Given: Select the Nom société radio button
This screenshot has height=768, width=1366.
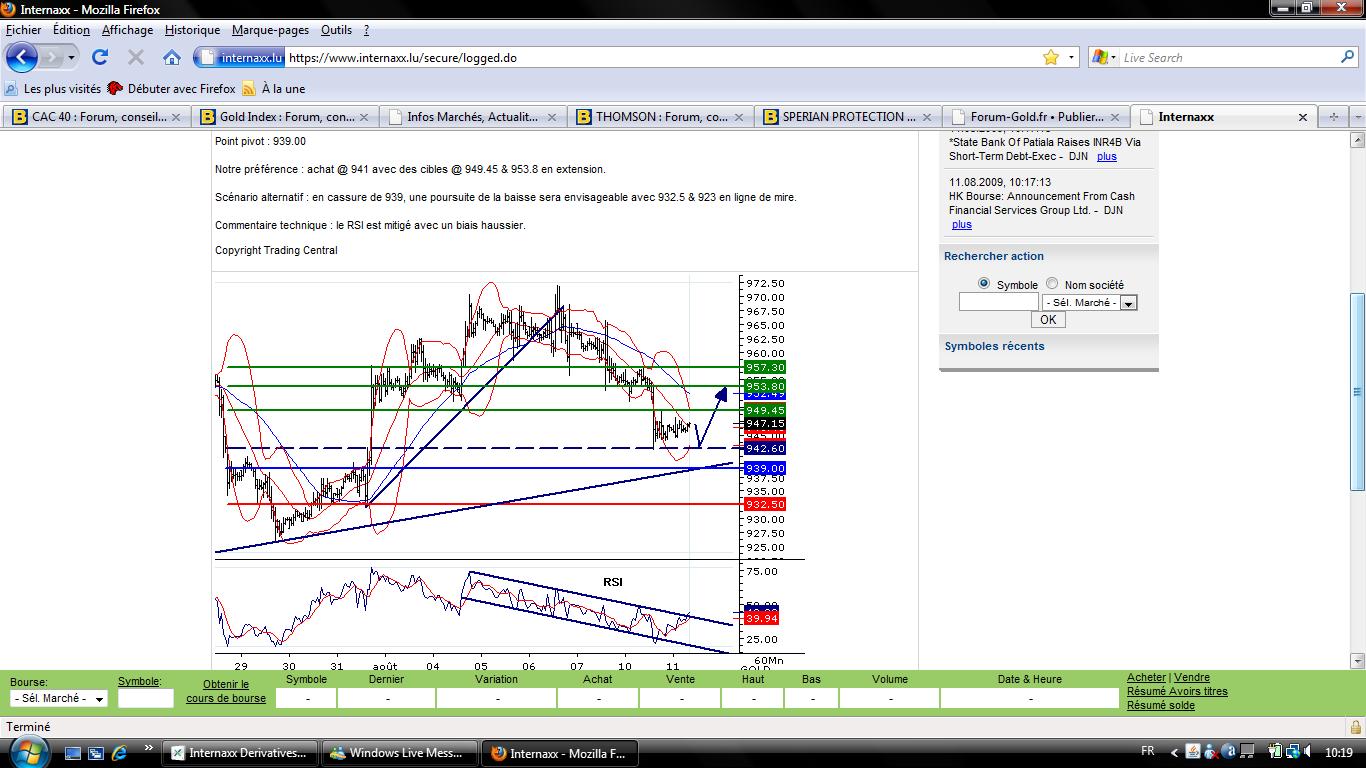Looking at the screenshot, I should pyautogui.click(x=1052, y=284).
